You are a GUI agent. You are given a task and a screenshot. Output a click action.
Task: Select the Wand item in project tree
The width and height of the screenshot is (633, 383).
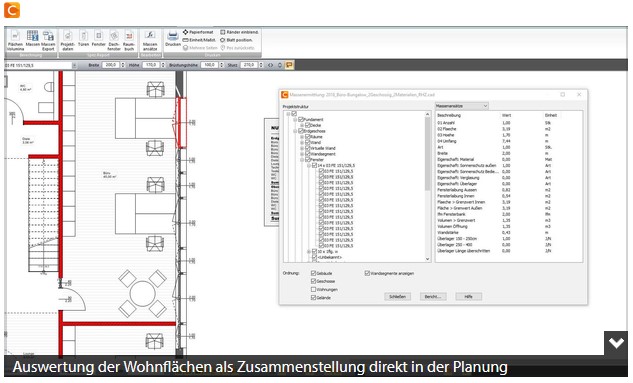316,142
